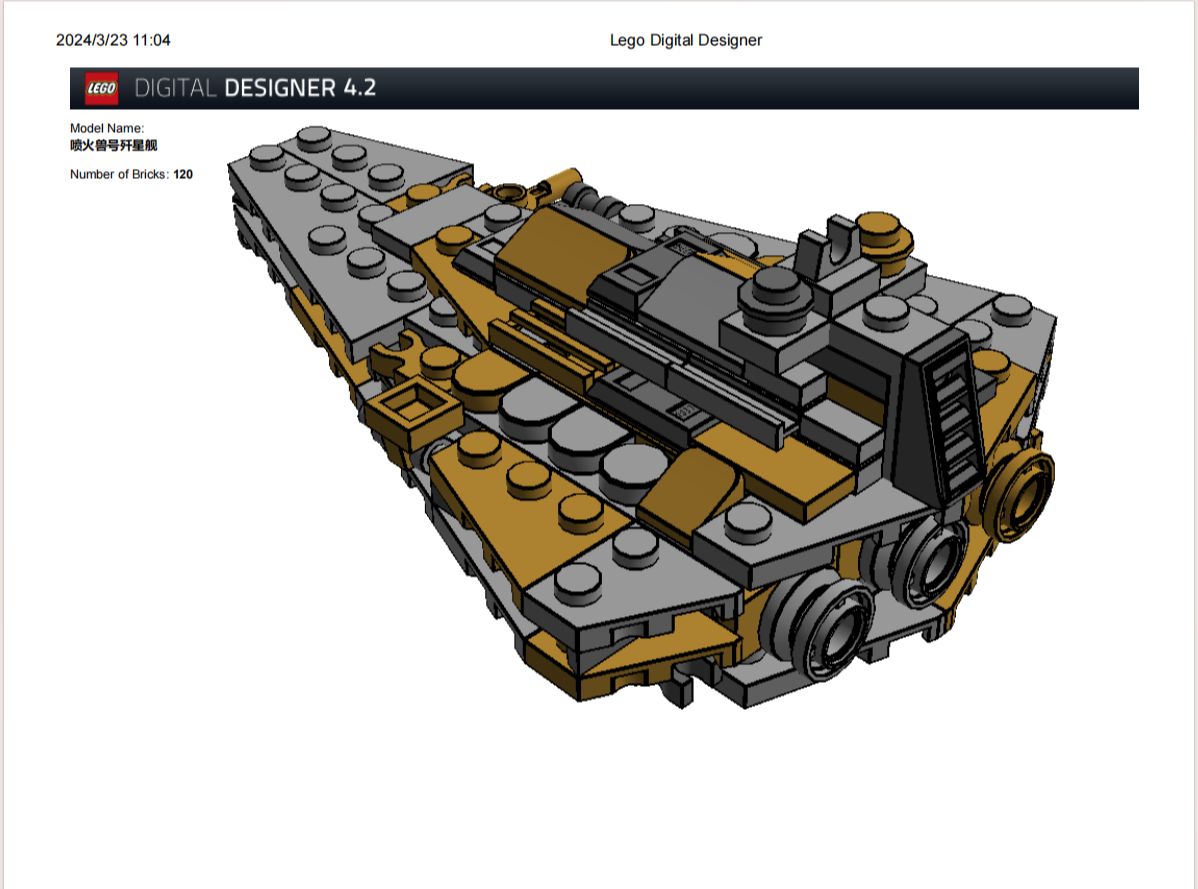
Task: Click the Model Name label
Action: (107, 128)
